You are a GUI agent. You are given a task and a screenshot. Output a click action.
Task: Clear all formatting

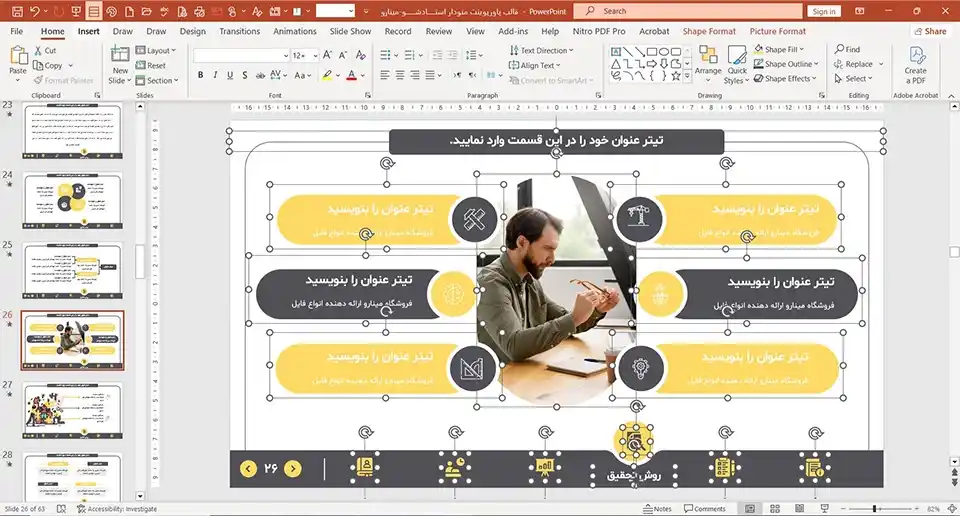(361, 55)
